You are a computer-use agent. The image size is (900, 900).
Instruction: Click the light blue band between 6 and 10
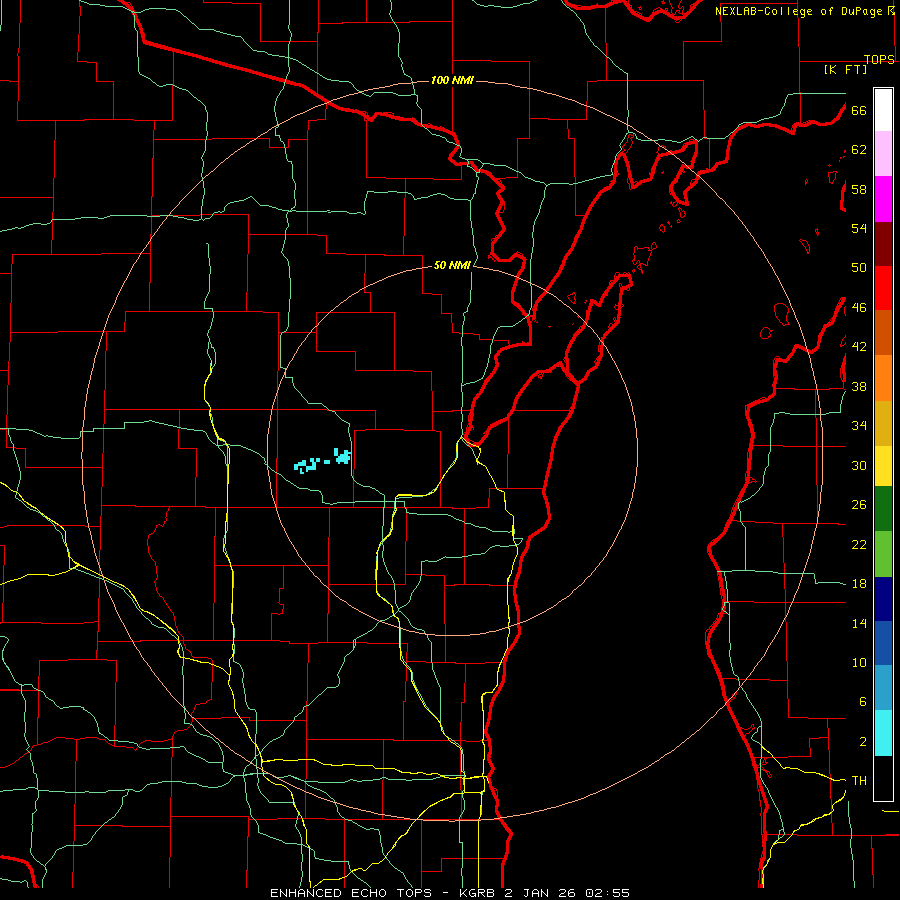883,688
